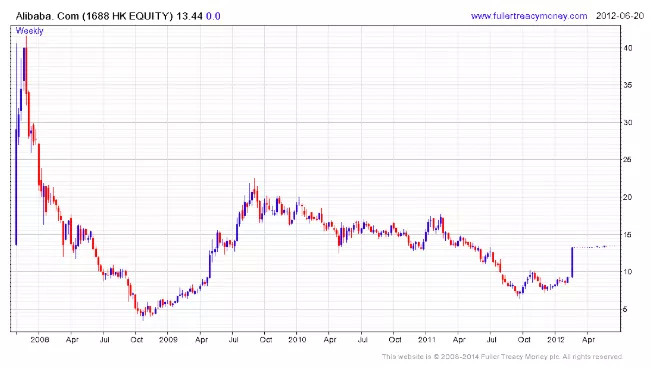
Task: Click the 10 price axis label
Action: point(628,272)
